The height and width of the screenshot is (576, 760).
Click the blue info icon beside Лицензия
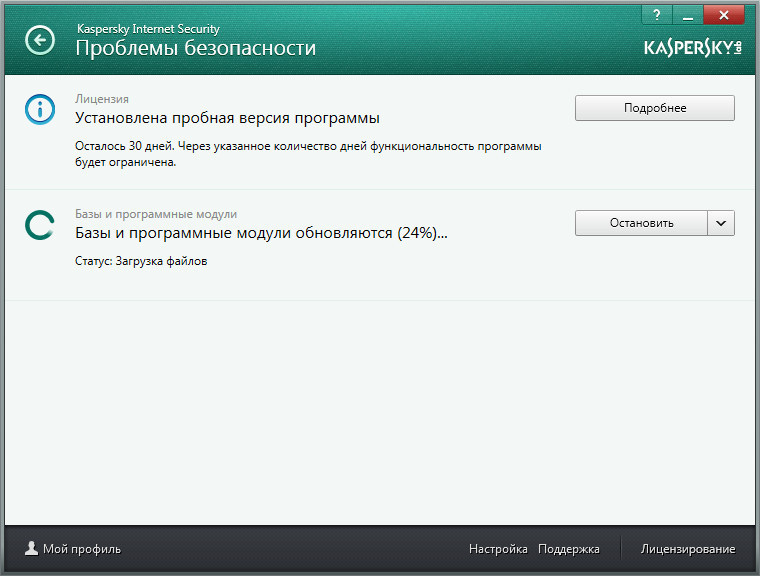pos(40,111)
